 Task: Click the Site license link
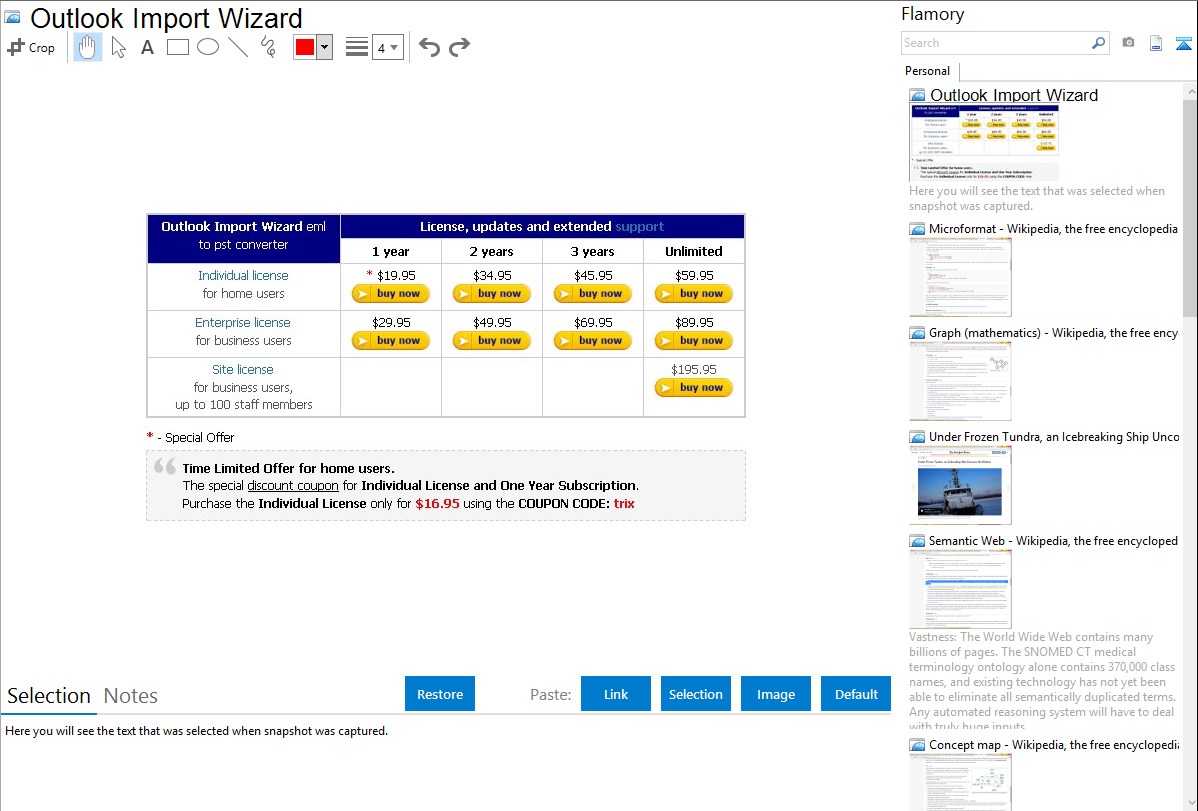coord(243,369)
